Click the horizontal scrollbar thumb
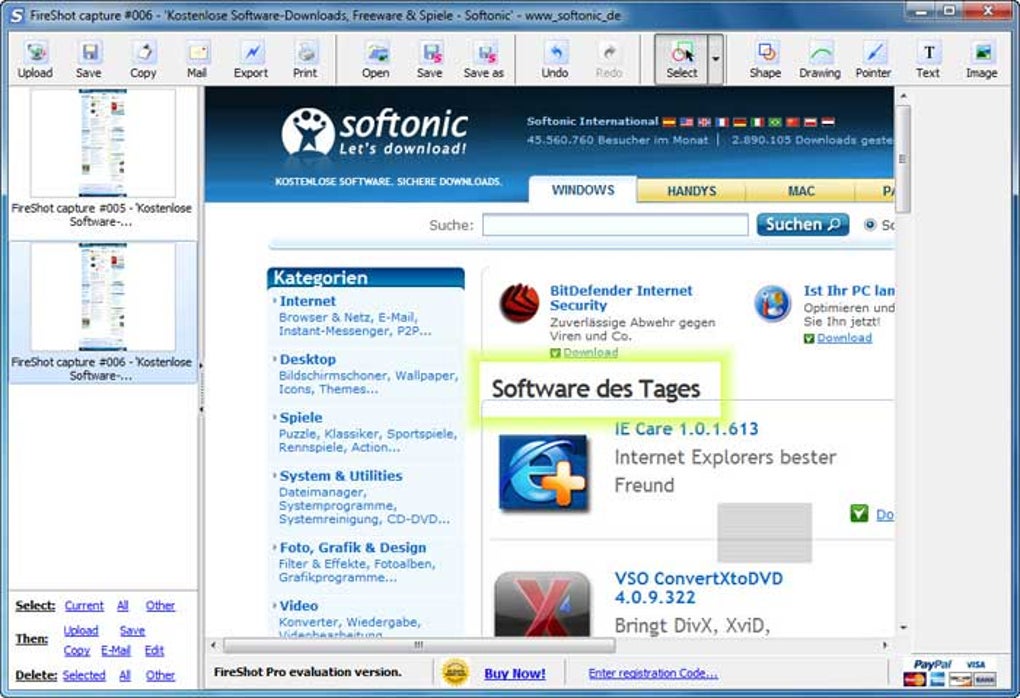 pyautogui.click(x=419, y=645)
